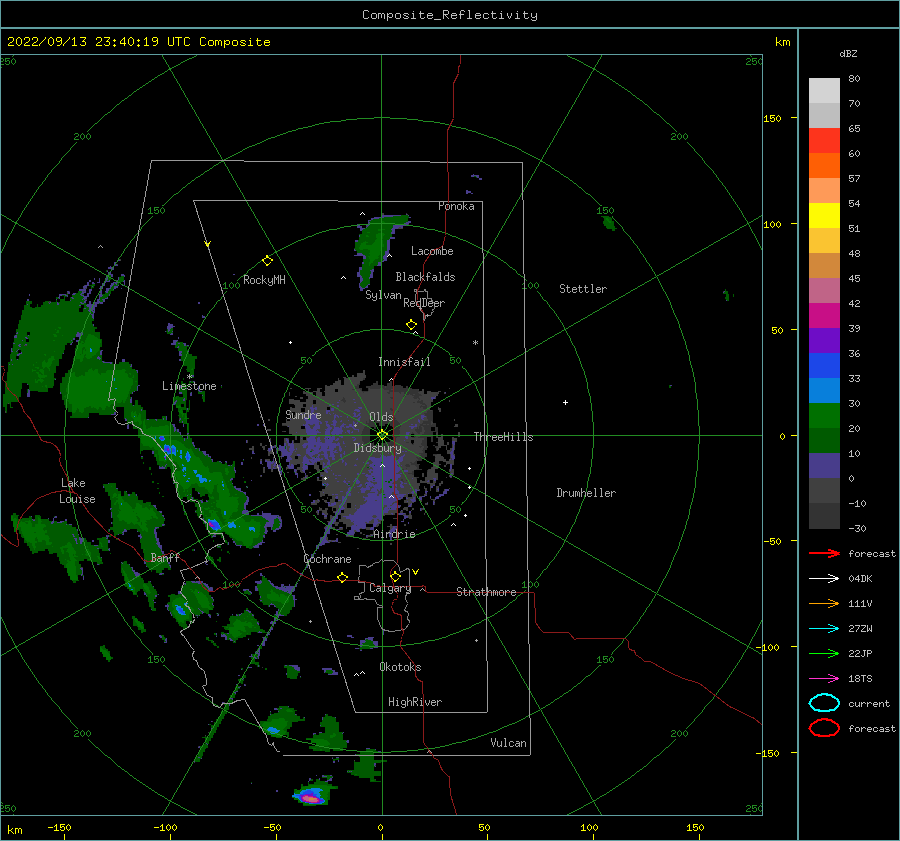The height and width of the screenshot is (841, 900).
Task: Click the cyan 'current' ellipse legend icon
Action: coord(824,703)
